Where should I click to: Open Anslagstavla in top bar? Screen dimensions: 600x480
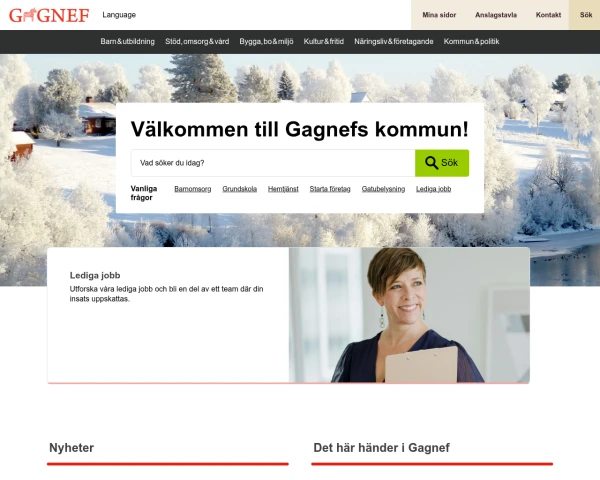[496, 15]
